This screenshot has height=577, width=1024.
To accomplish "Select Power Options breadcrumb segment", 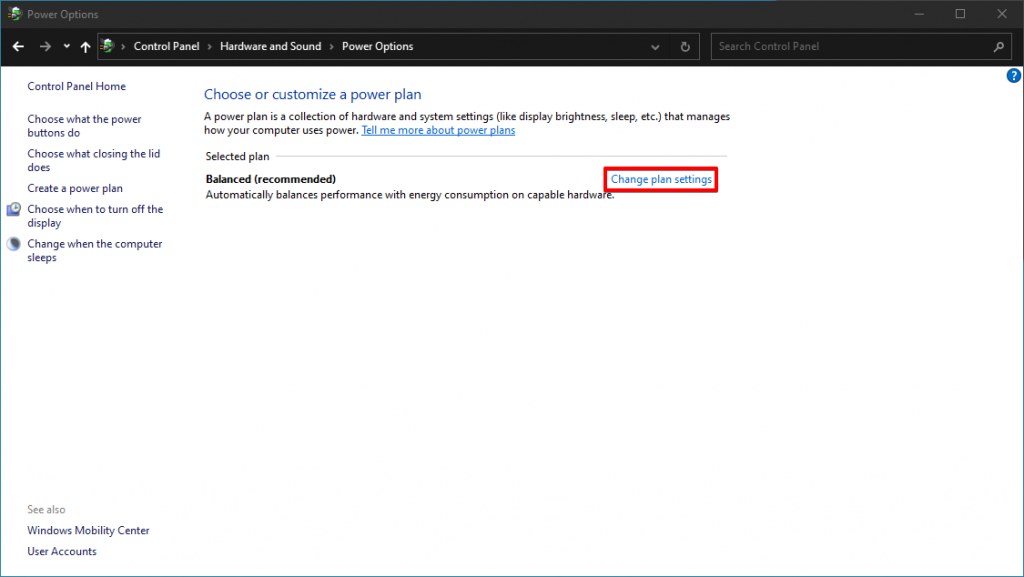I will pos(377,46).
